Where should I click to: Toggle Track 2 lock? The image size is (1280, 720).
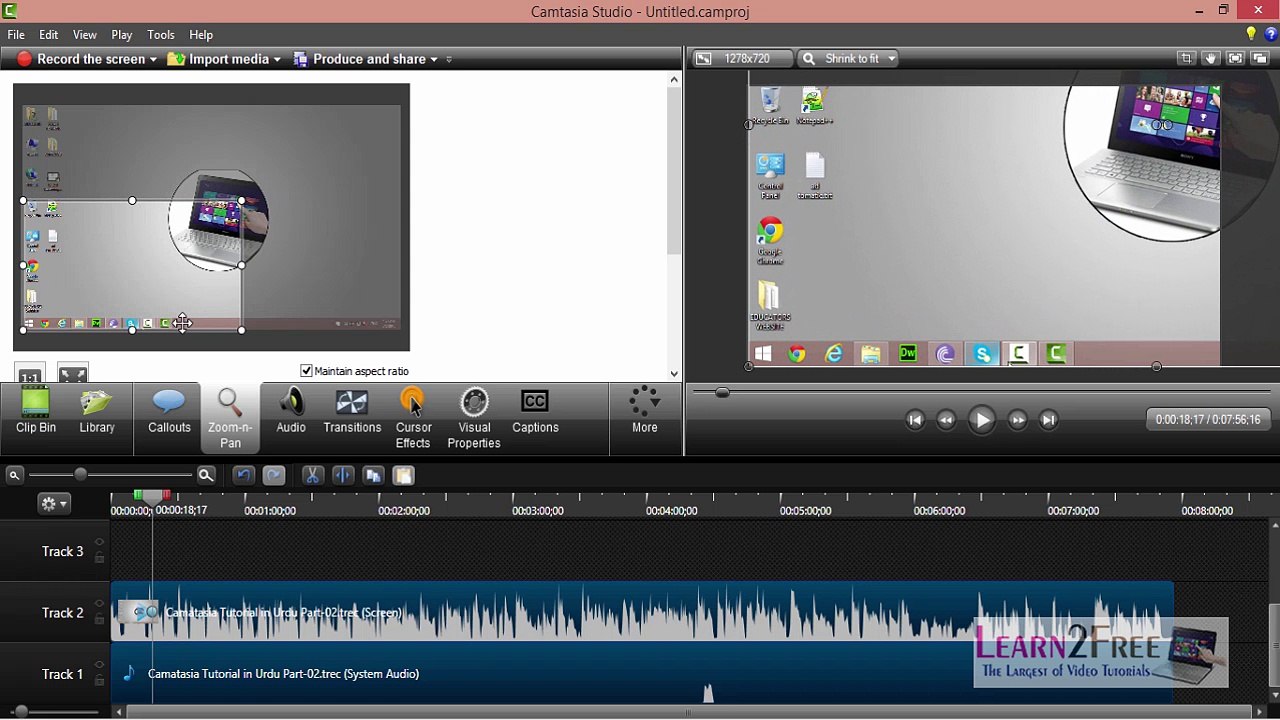(99, 619)
